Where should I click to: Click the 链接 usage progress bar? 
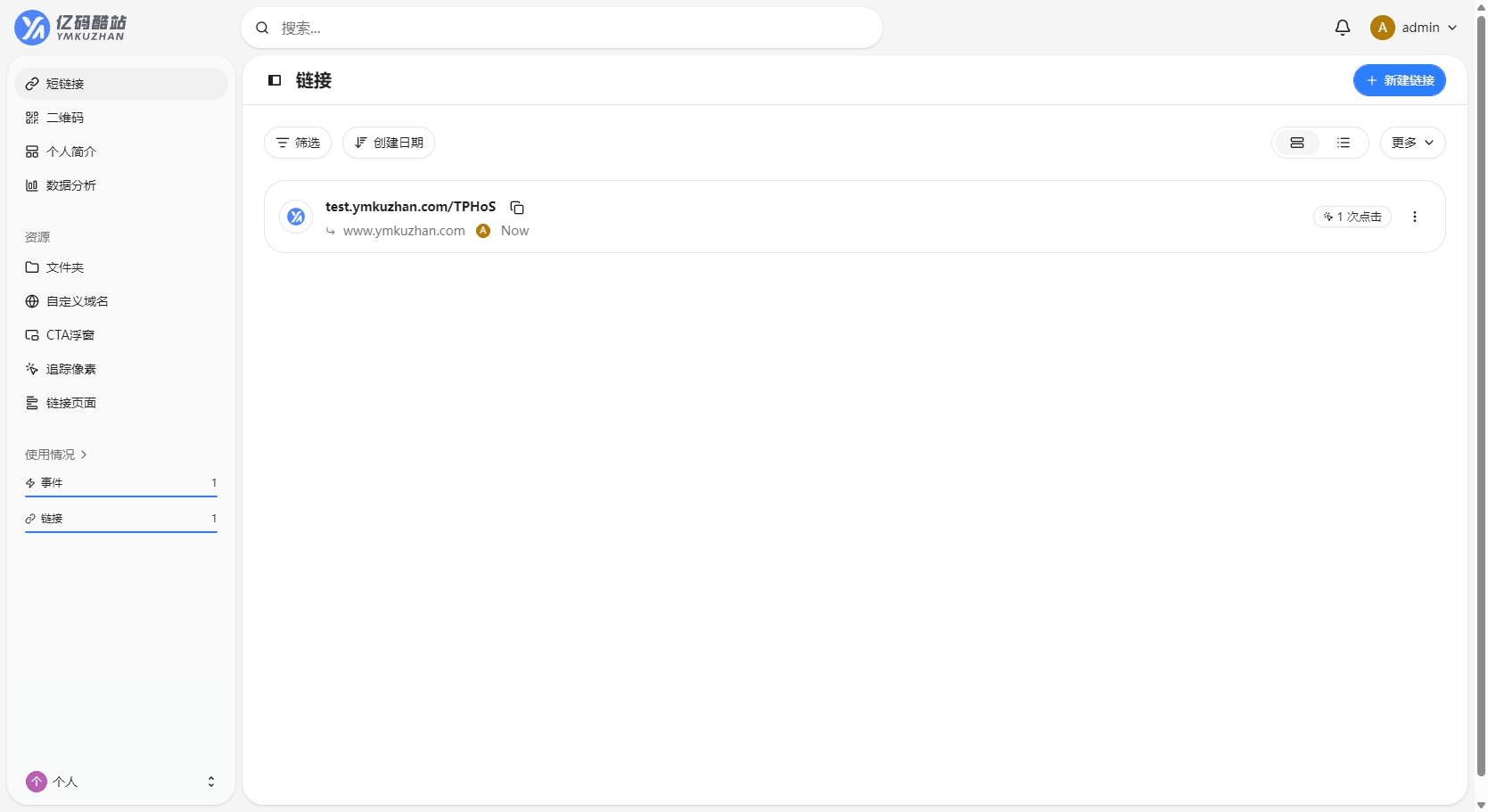121,532
